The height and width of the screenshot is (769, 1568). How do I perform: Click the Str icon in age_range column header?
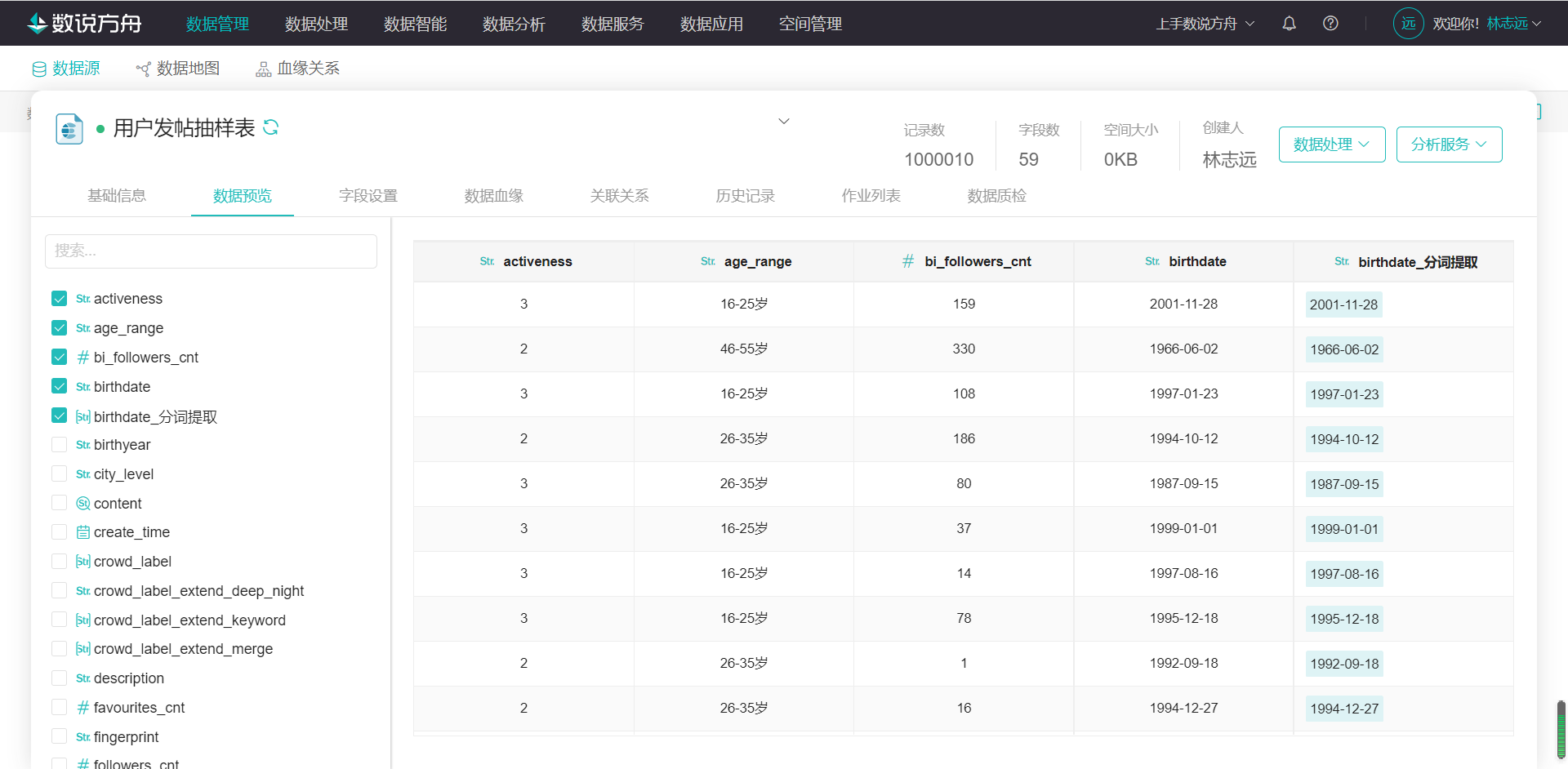(x=708, y=261)
